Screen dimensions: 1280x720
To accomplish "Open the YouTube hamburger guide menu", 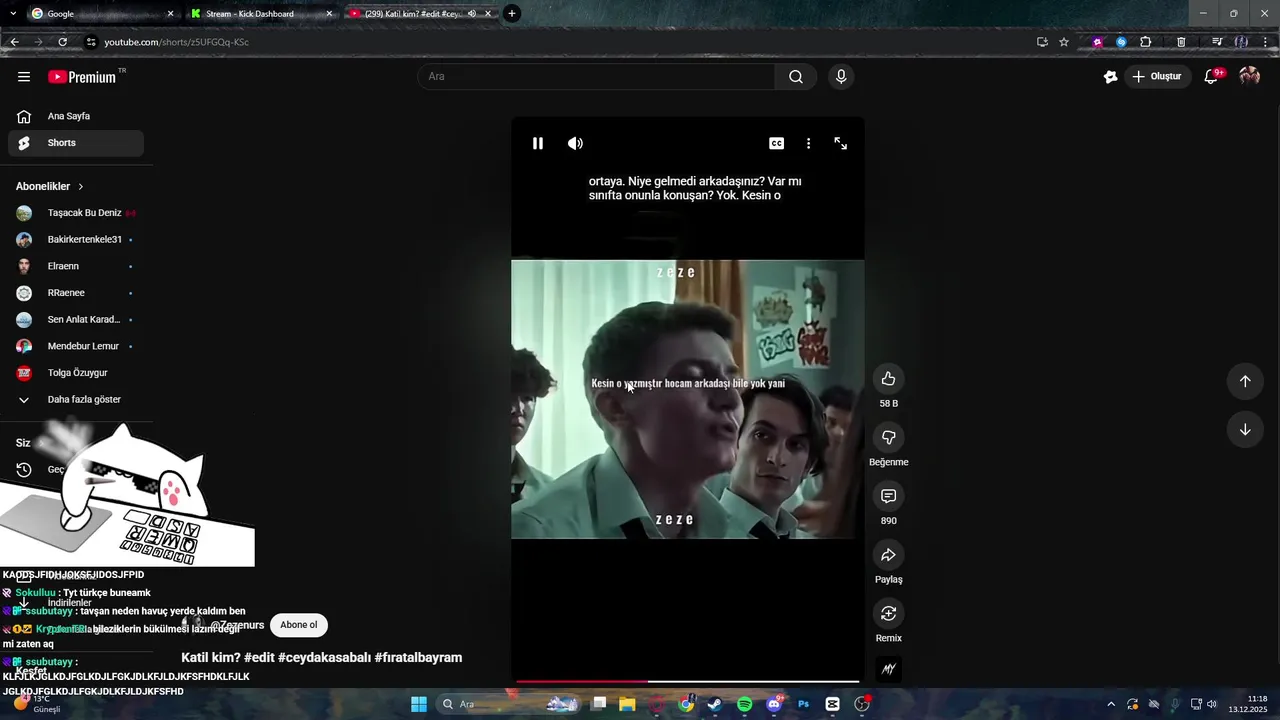I will [24, 77].
